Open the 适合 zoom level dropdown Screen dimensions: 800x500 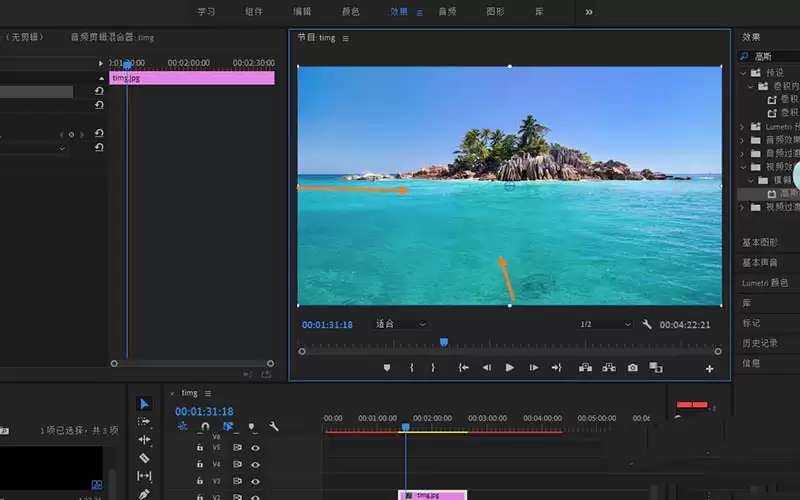click(401, 324)
